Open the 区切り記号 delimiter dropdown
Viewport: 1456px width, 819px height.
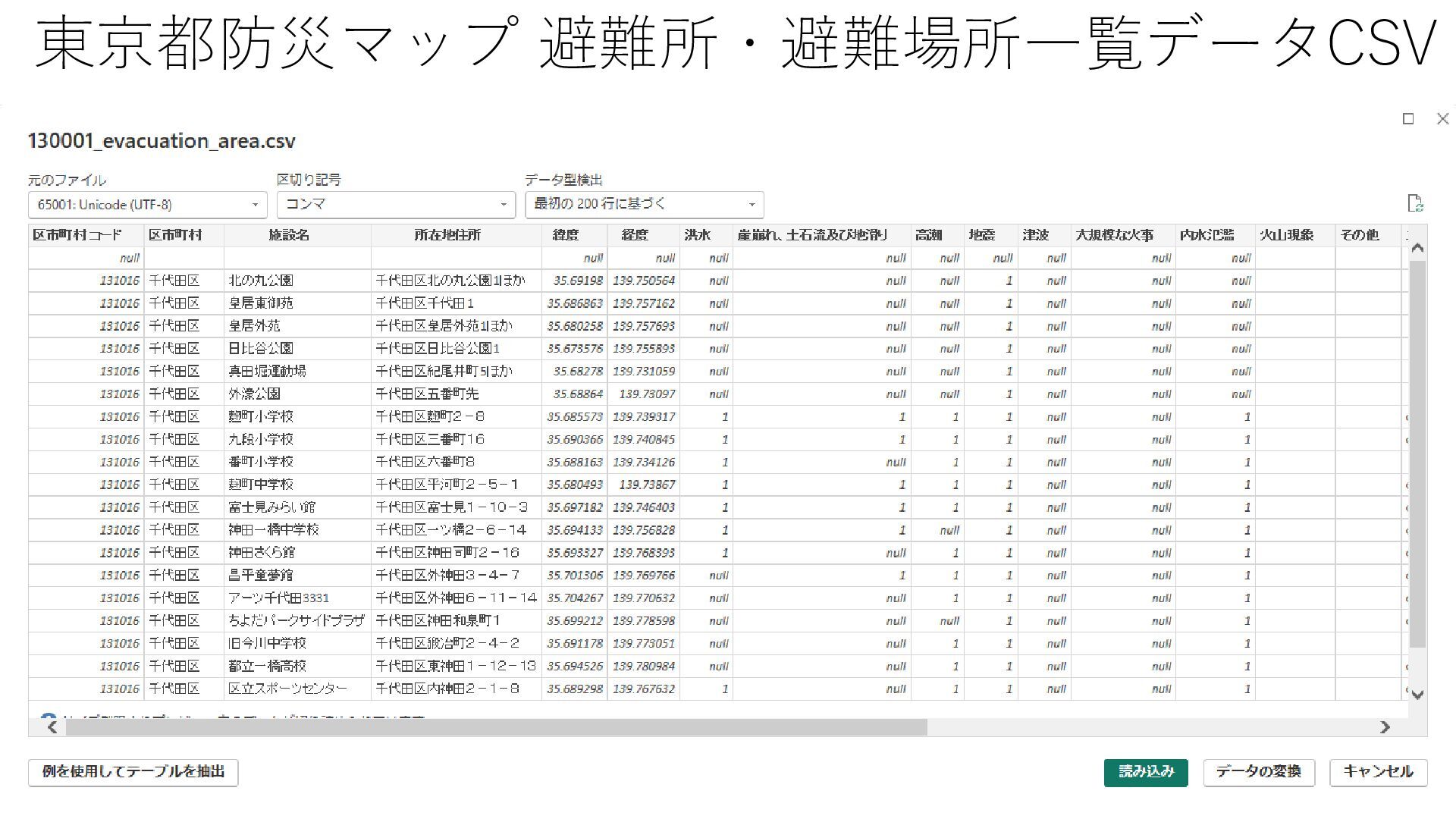pyautogui.click(x=395, y=205)
